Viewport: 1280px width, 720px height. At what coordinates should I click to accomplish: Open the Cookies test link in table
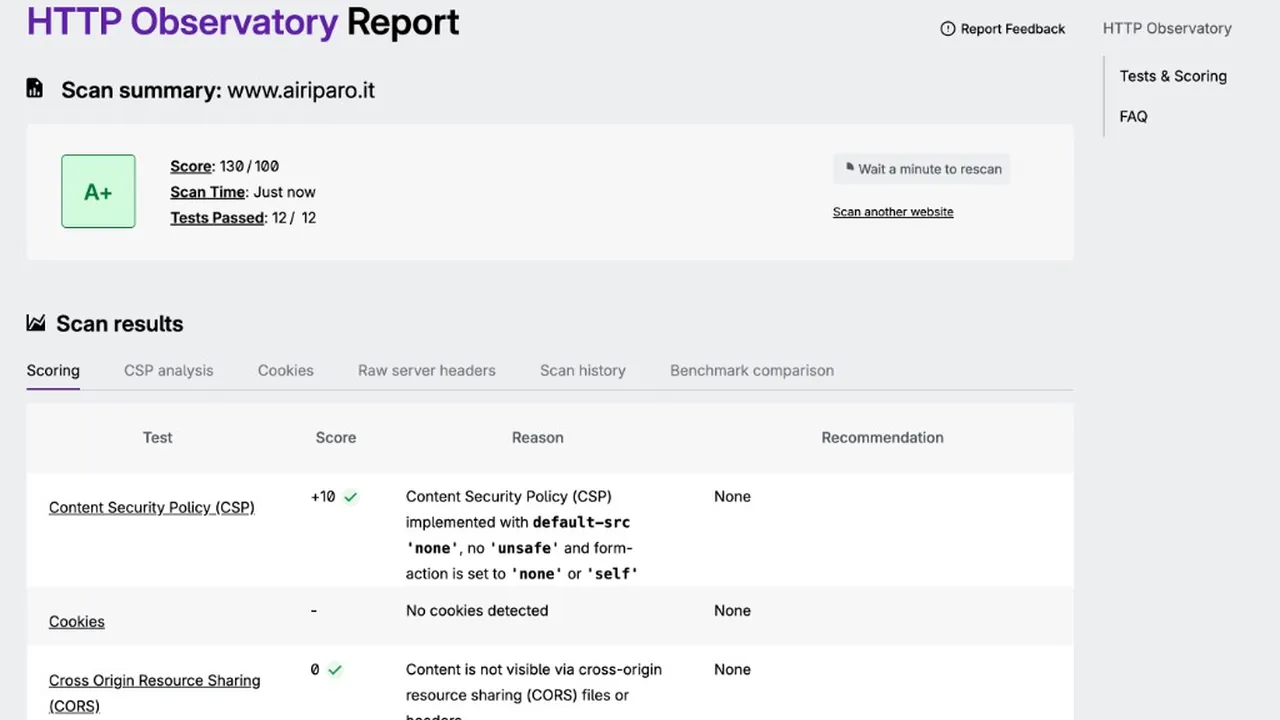point(77,621)
